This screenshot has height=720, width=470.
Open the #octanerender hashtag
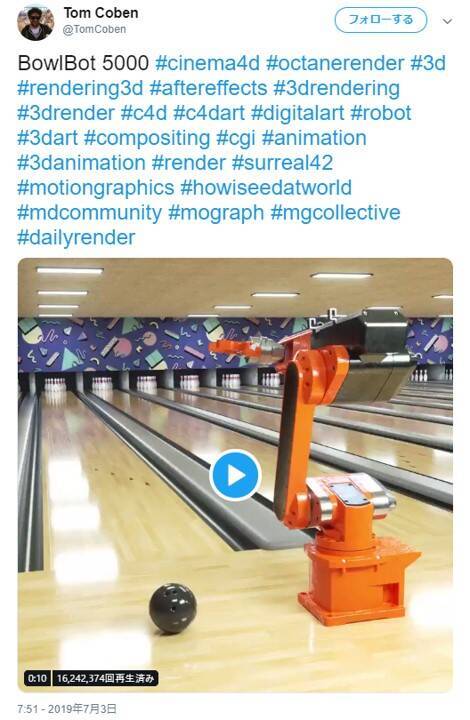tap(335, 63)
